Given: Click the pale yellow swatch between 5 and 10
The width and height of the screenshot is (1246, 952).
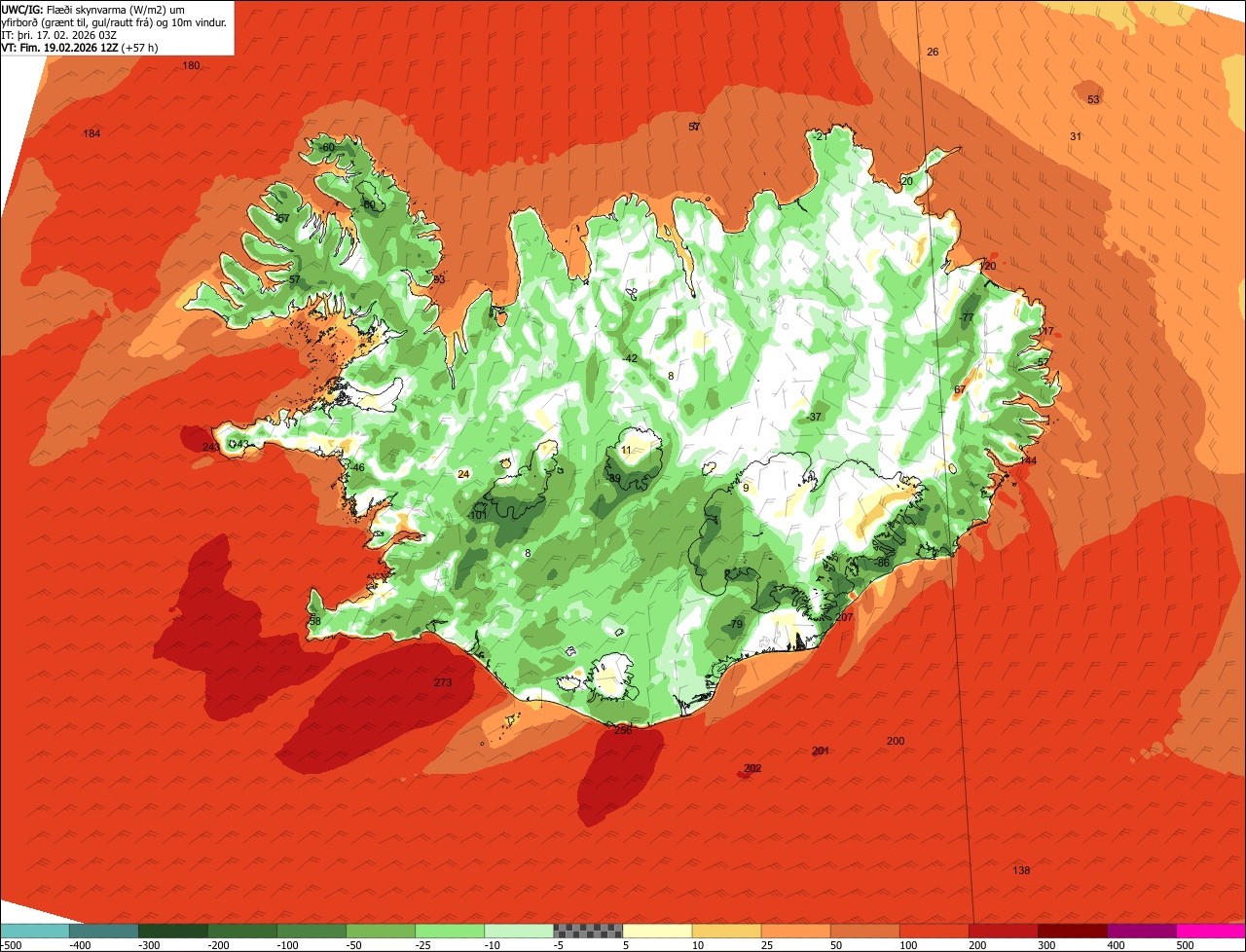Looking at the screenshot, I should [656, 931].
